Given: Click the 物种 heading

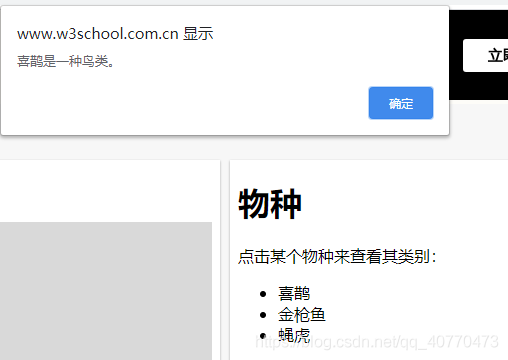Looking at the screenshot, I should [x=270, y=204].
